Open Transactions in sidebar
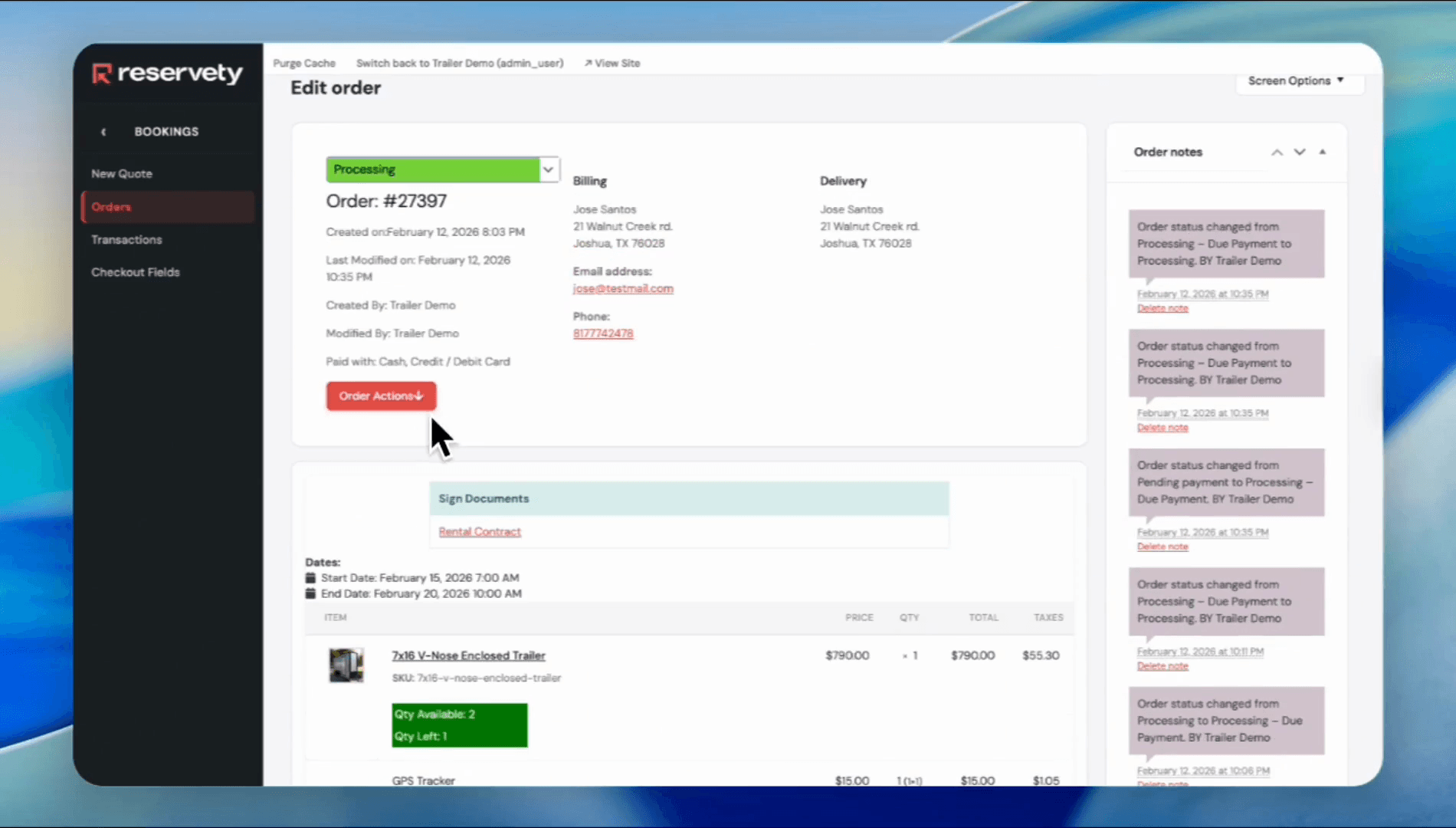1456x828 pixels. click(126, 240)
